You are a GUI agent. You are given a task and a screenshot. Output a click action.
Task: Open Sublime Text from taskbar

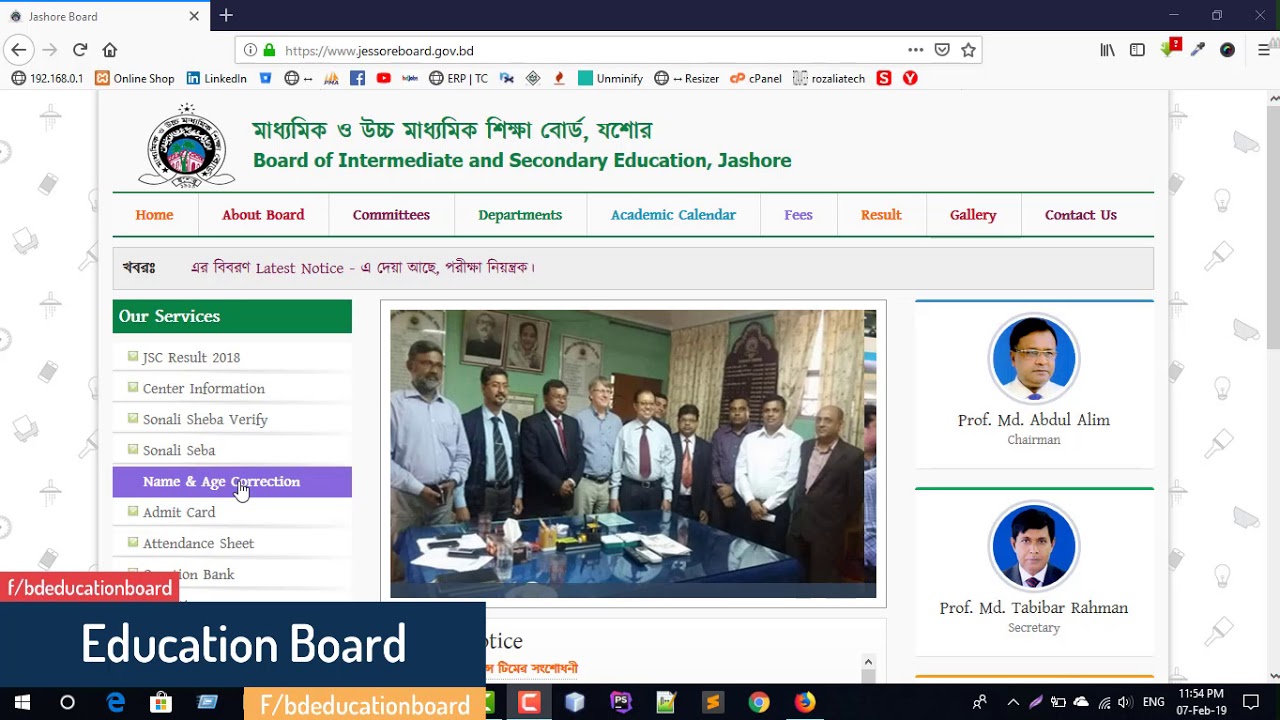712,702
